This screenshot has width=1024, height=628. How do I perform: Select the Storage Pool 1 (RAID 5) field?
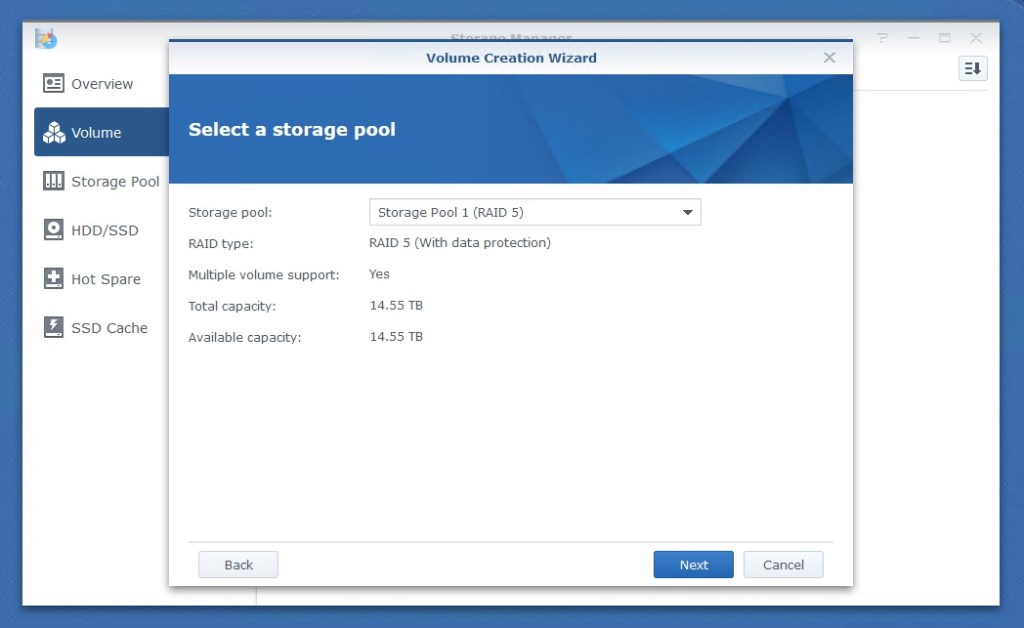point(520,212)
